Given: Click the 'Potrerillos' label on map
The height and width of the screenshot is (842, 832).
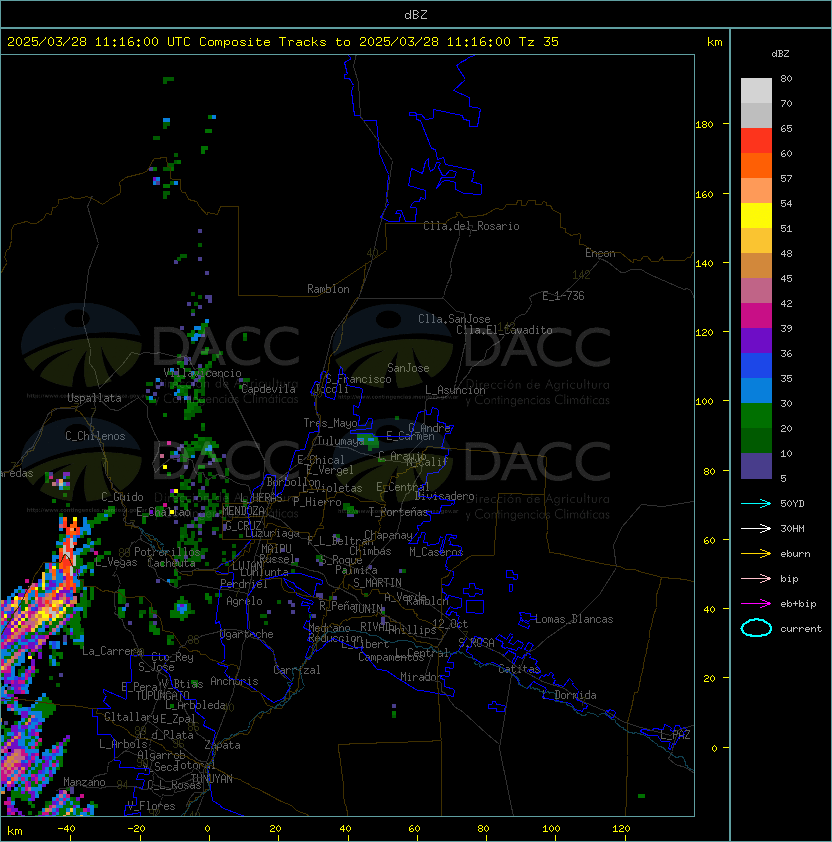Looking at the screenshot, I should point(167,552).
